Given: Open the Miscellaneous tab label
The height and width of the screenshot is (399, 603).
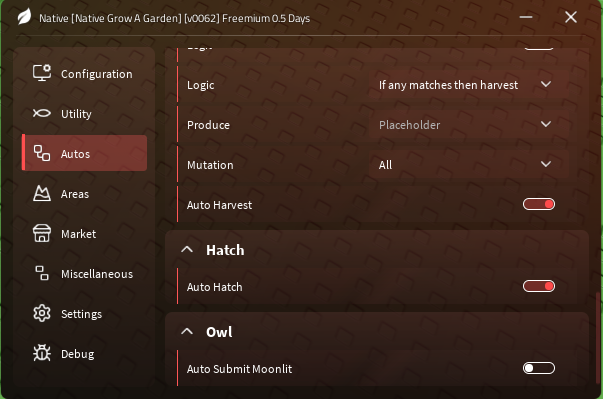Looking at the screenshot, I should 97,274.
